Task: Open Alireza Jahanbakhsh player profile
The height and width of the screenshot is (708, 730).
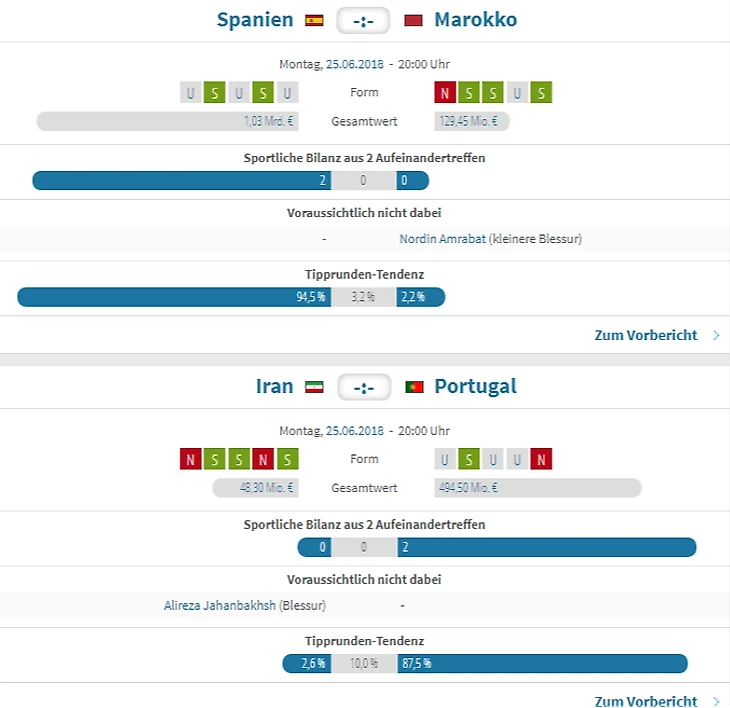Action: 220,605
